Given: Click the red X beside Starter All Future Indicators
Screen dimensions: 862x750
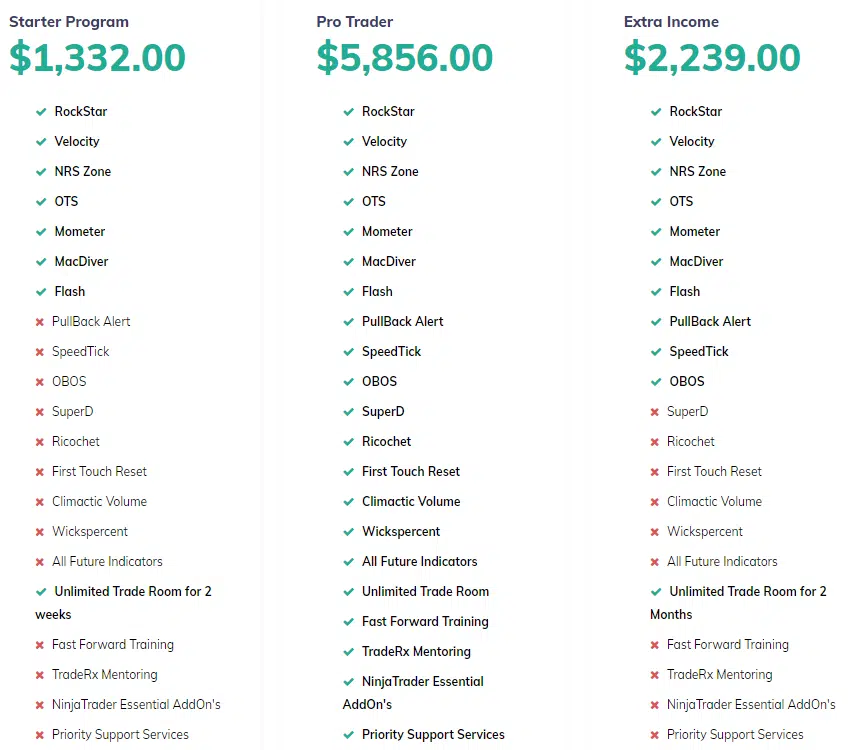Looking at the screenshot, I should tap(40, 562).
